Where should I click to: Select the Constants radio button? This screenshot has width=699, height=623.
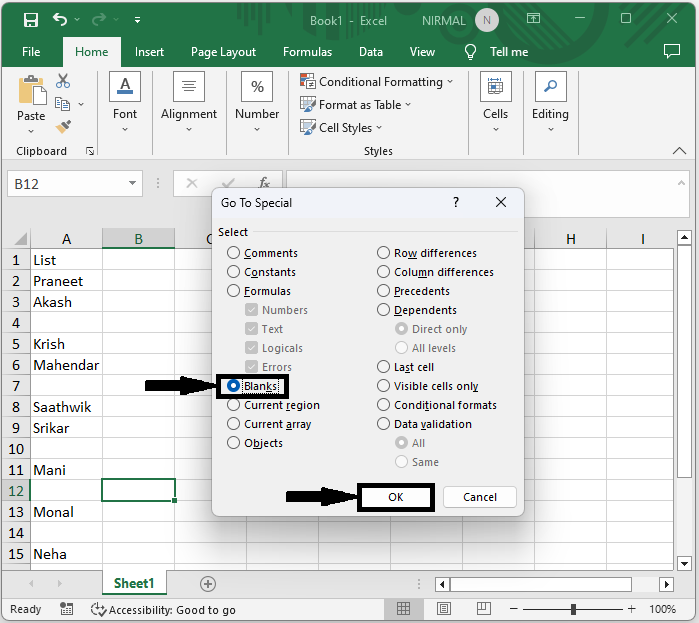pyautogui.click(x=234, y=272)
